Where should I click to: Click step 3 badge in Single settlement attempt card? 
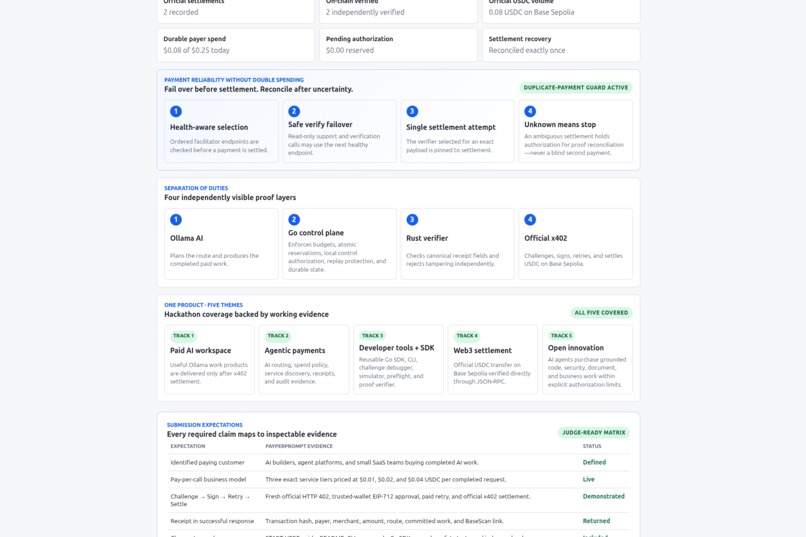pos(412,111)
